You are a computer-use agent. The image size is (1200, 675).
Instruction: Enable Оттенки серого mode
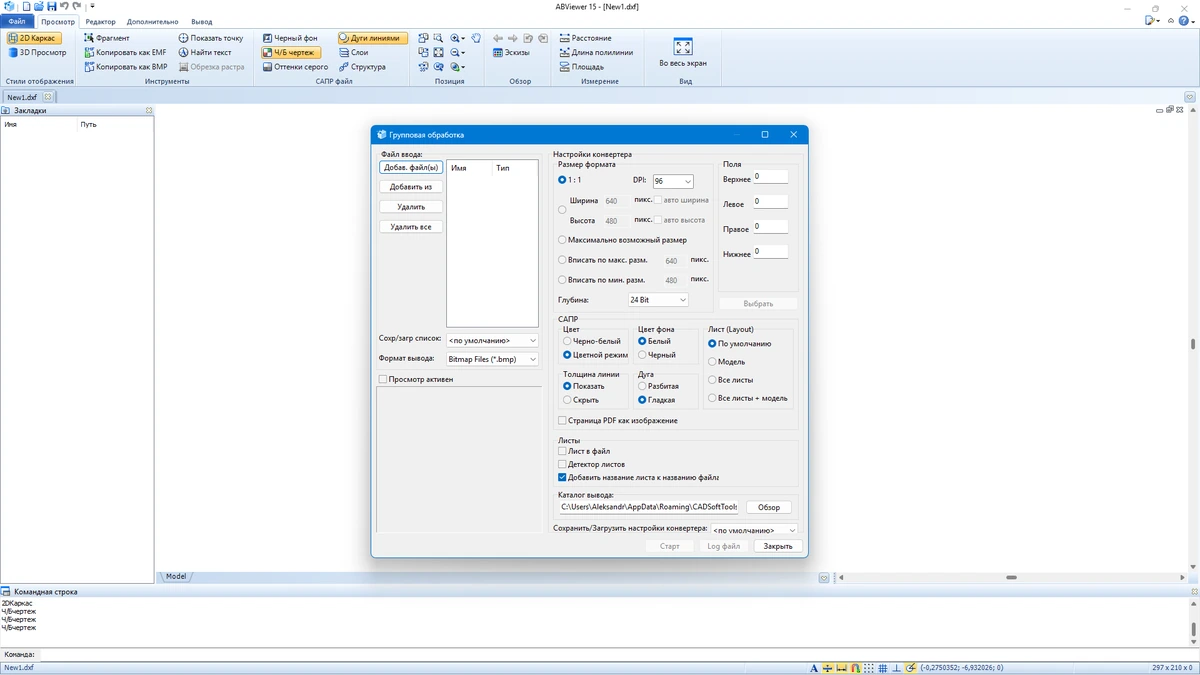295,67
